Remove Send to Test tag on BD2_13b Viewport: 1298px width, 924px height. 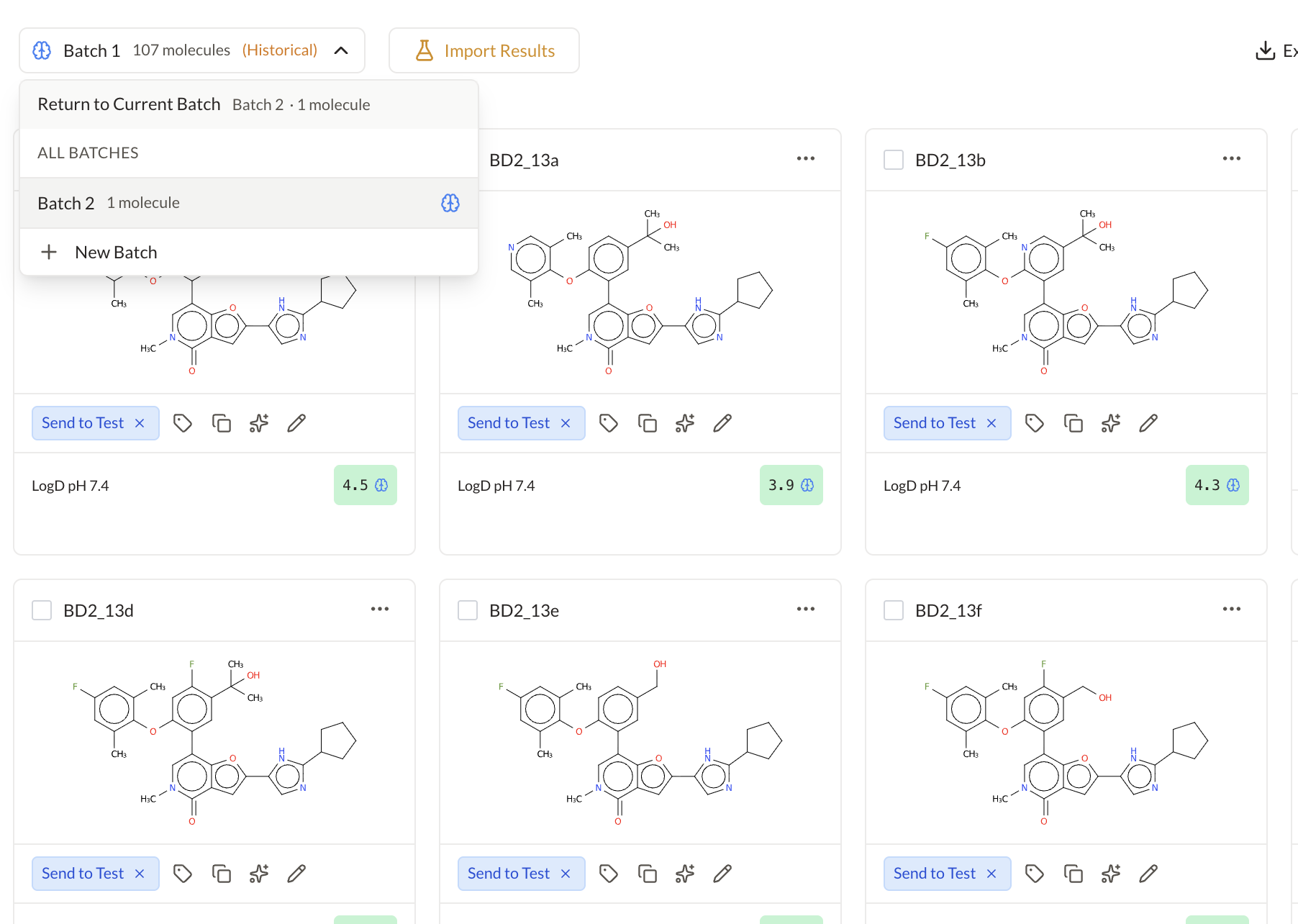[x=991, y=423]
